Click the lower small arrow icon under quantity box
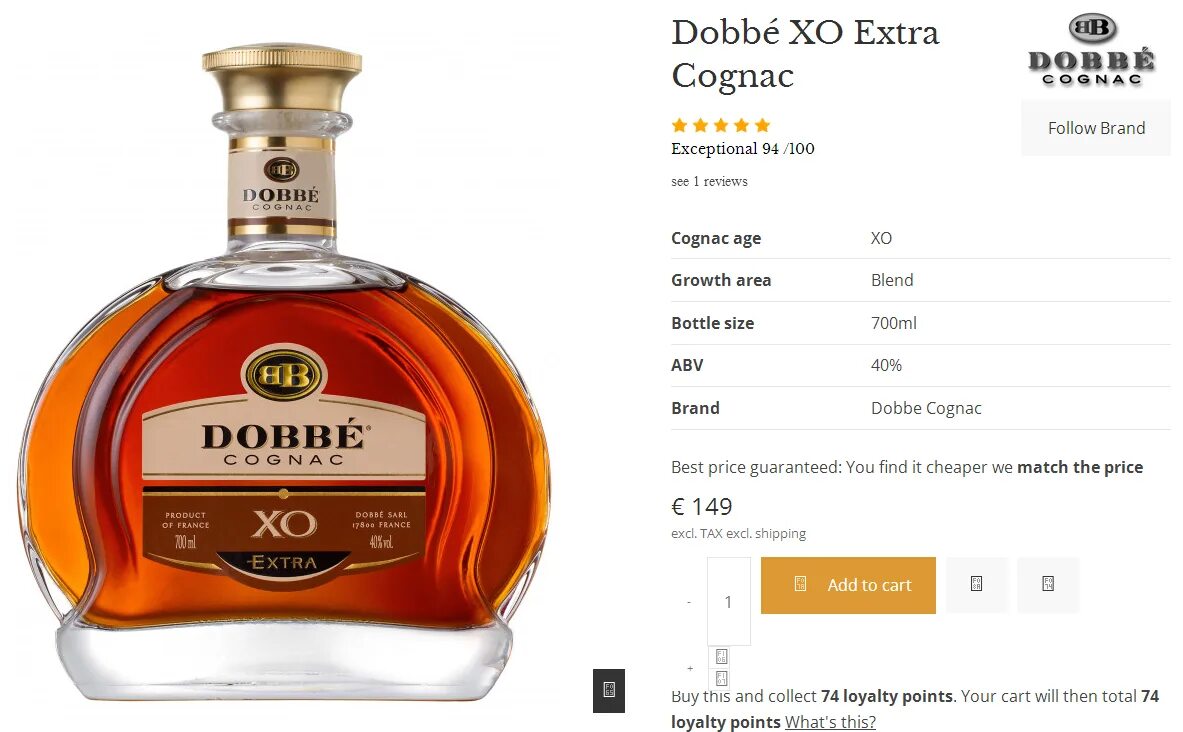1183x732 pixels. tap(721, 678)
